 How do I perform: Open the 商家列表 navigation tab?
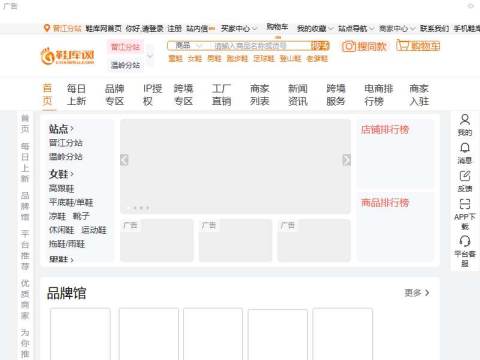click(260, 95)
